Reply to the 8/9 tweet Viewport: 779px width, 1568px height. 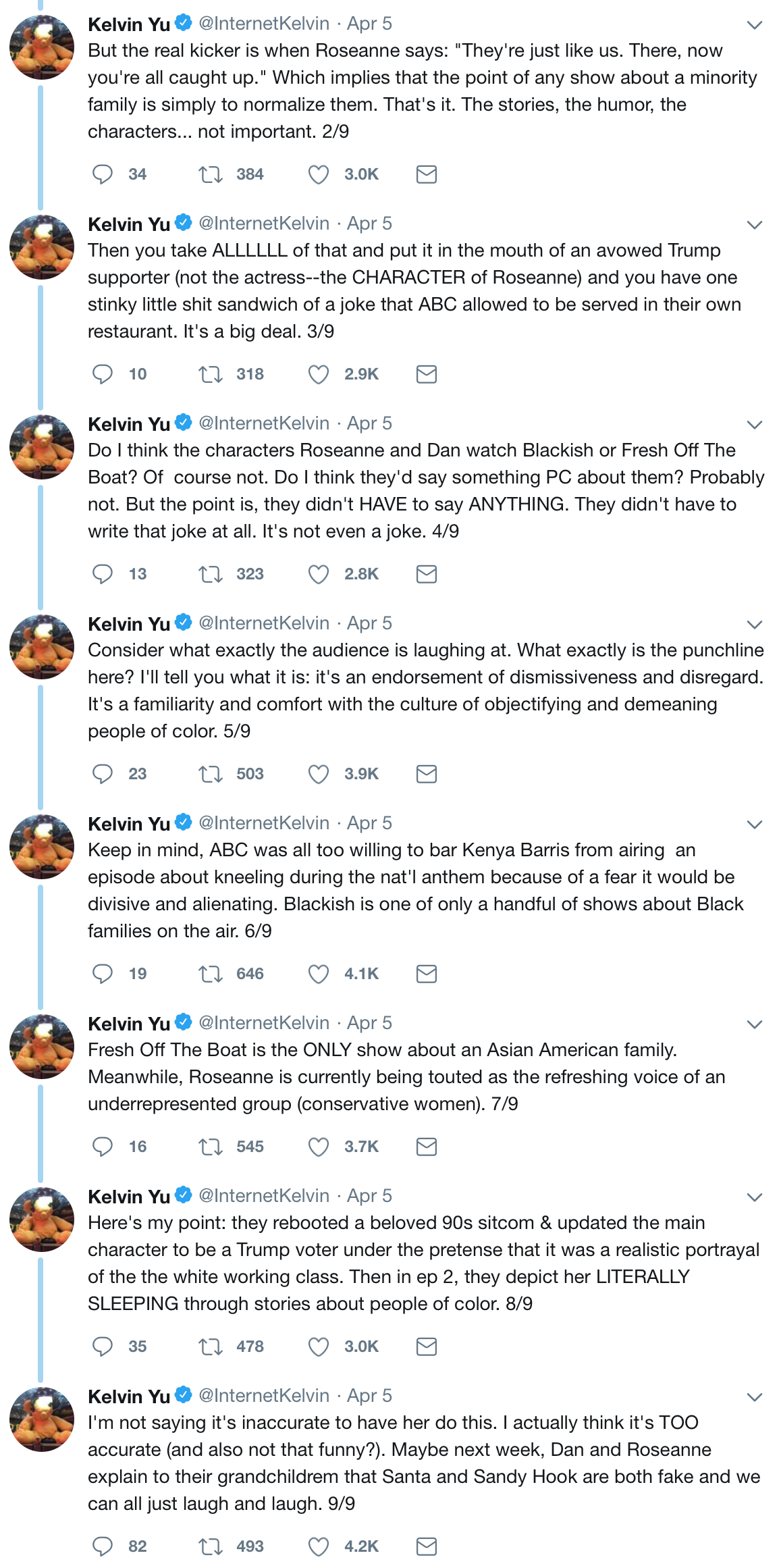103,1347
